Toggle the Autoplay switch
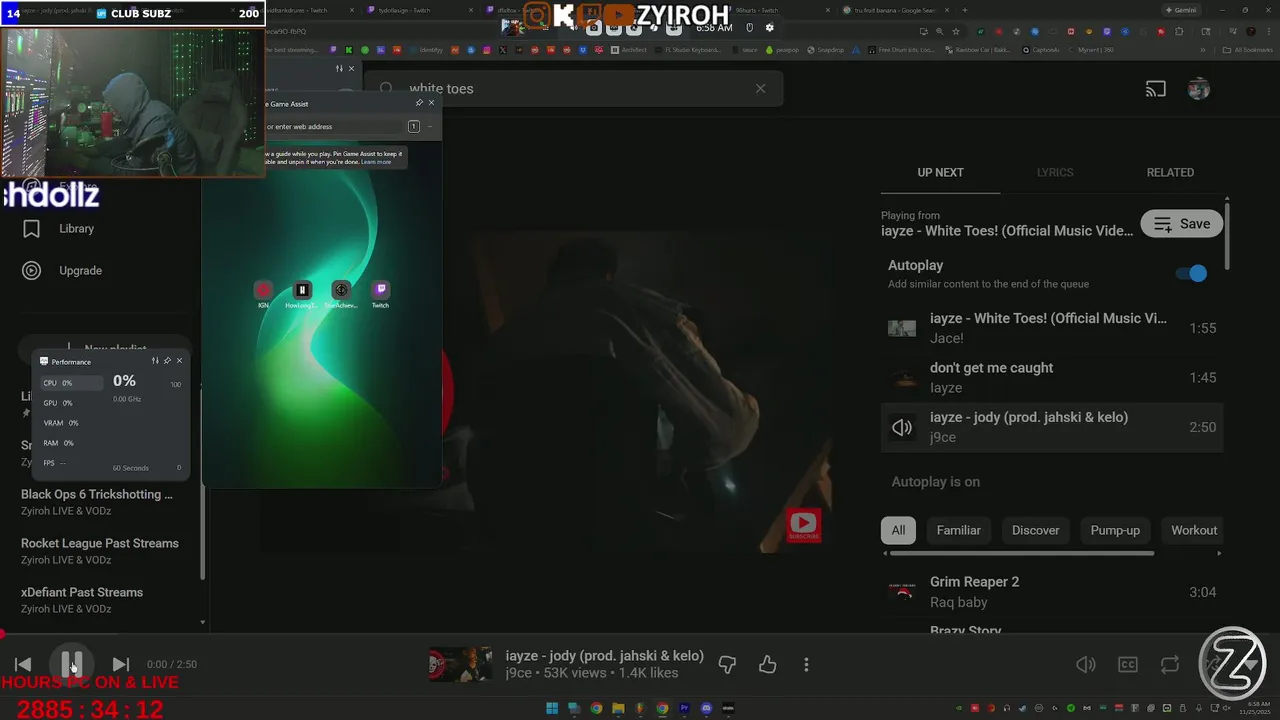This screenshot has height=720, width=1280. (1191, 273)
